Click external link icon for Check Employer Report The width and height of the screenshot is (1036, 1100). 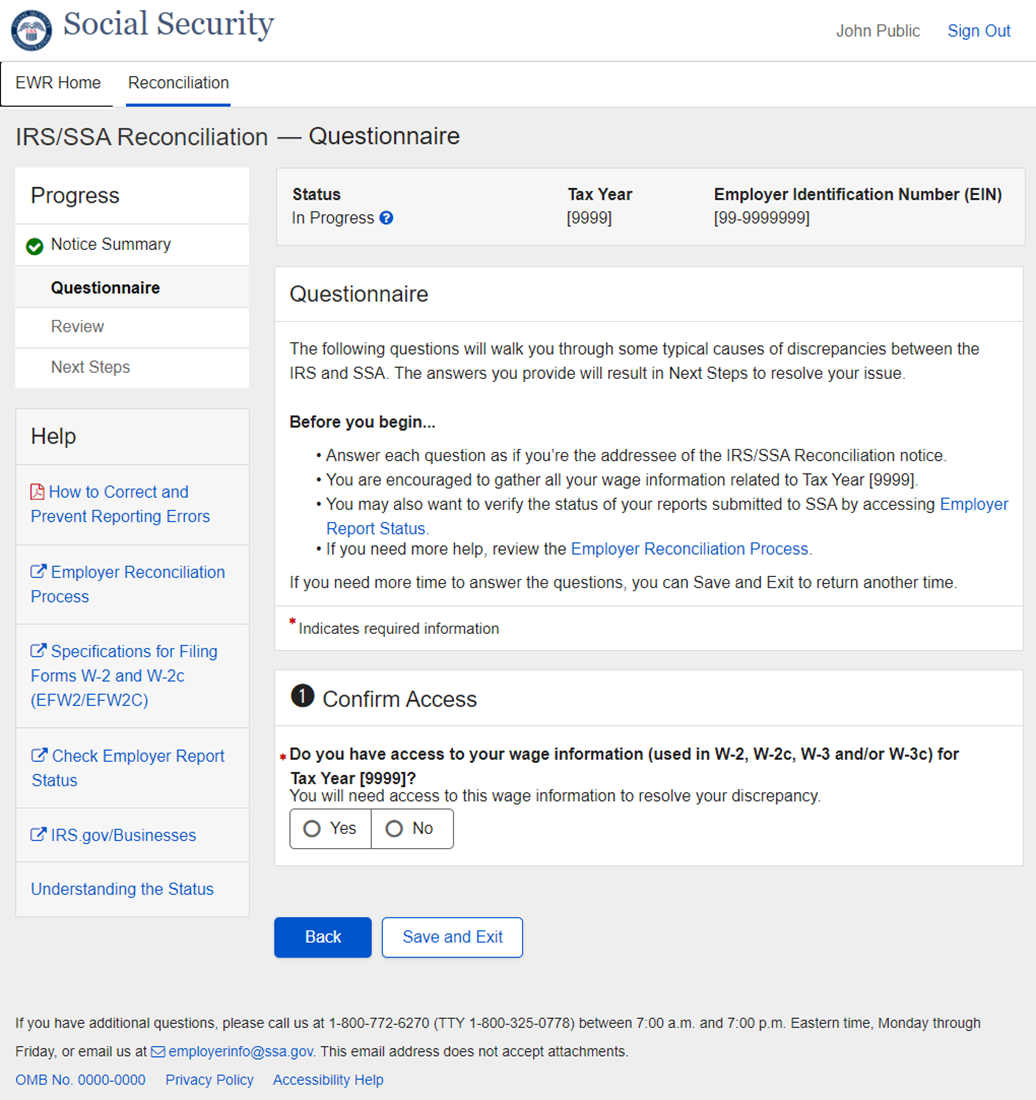[38, 756]
